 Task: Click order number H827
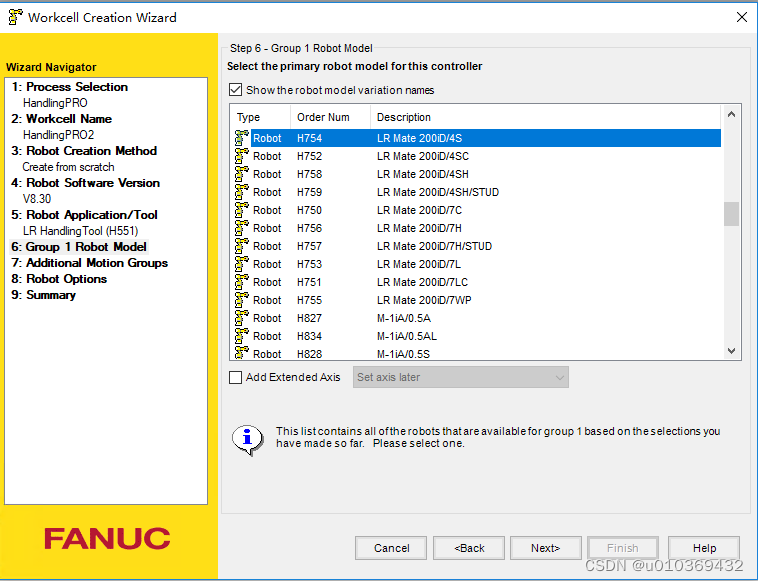point(309,318)
